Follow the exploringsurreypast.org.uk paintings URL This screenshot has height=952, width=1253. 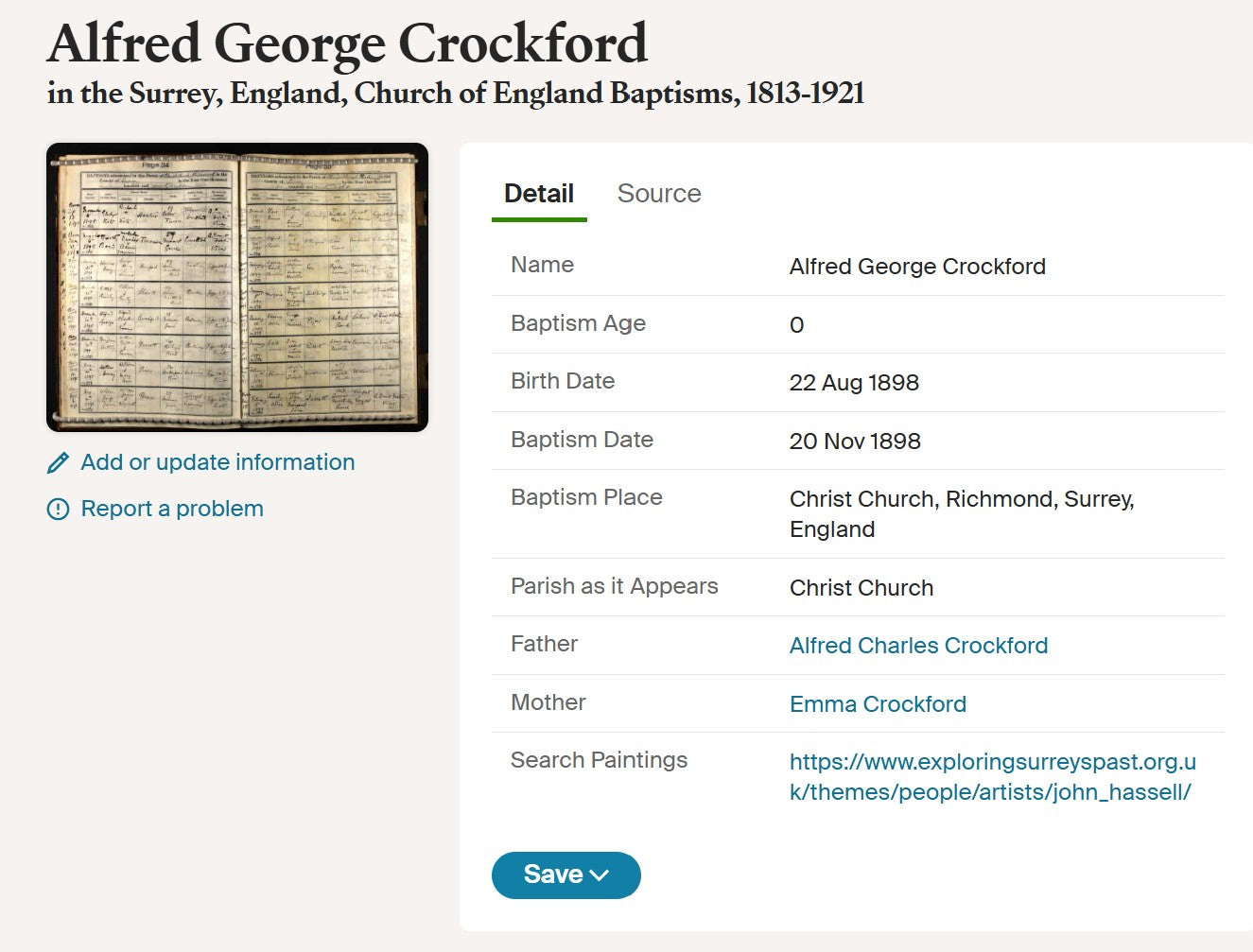point(992,777)
